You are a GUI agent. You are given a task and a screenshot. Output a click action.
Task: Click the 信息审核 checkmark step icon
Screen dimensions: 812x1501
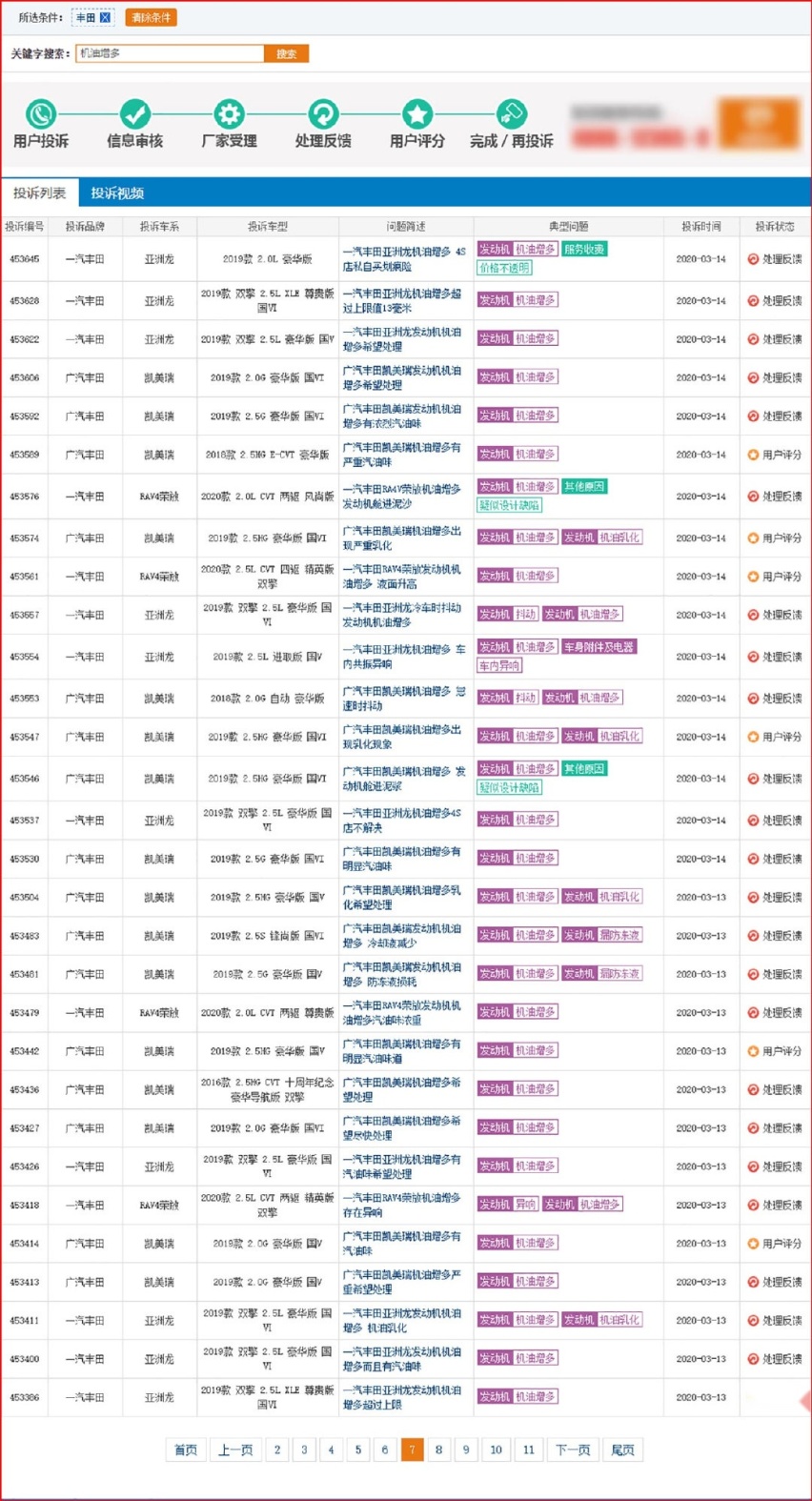(x=134, y=114)
